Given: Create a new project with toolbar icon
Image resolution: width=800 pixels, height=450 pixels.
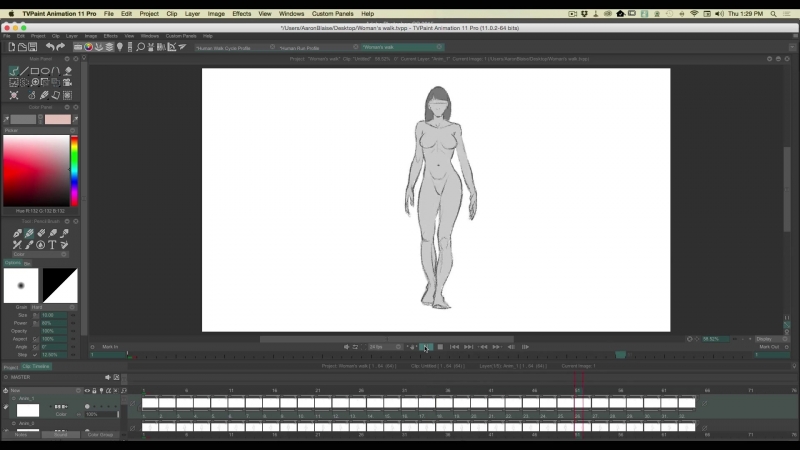Looking at the screenshot, I should point(11,47).
